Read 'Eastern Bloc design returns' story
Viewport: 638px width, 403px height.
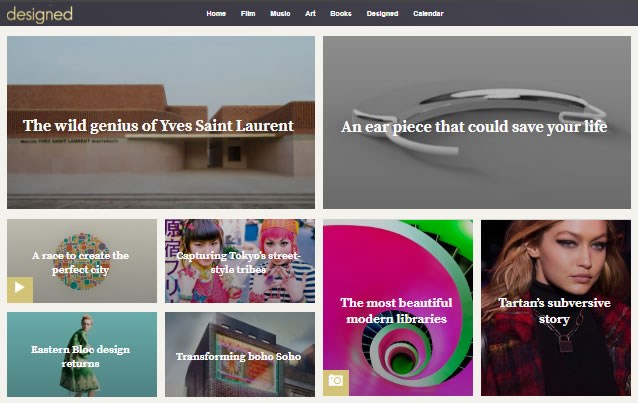pyautogui.click(x=80, y=356)
